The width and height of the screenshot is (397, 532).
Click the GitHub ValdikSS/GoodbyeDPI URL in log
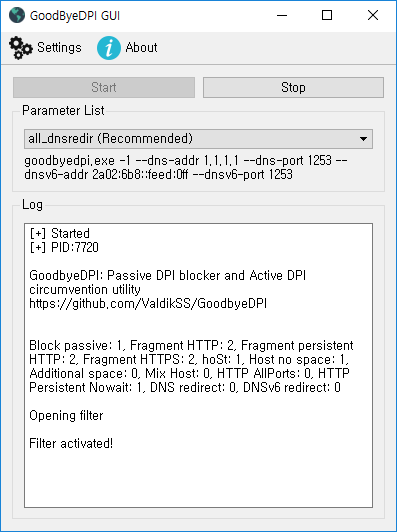click(x=148, y=303)
